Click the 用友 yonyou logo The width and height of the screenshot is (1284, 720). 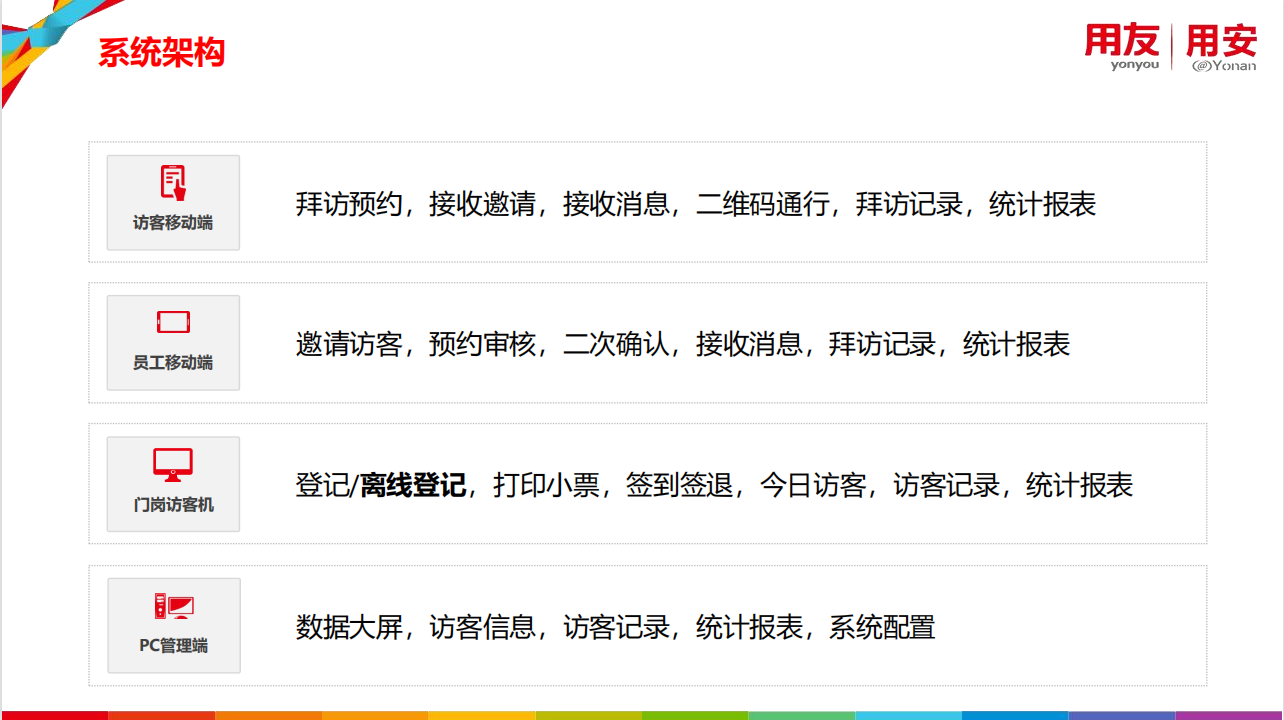point(1123,47)
